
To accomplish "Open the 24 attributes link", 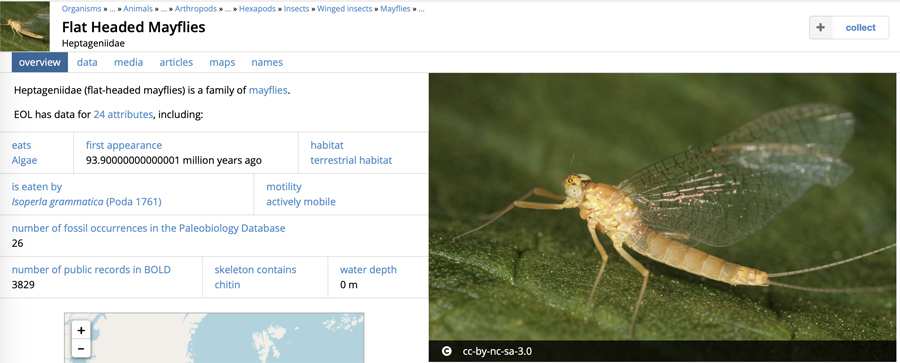I will point(123,114).
